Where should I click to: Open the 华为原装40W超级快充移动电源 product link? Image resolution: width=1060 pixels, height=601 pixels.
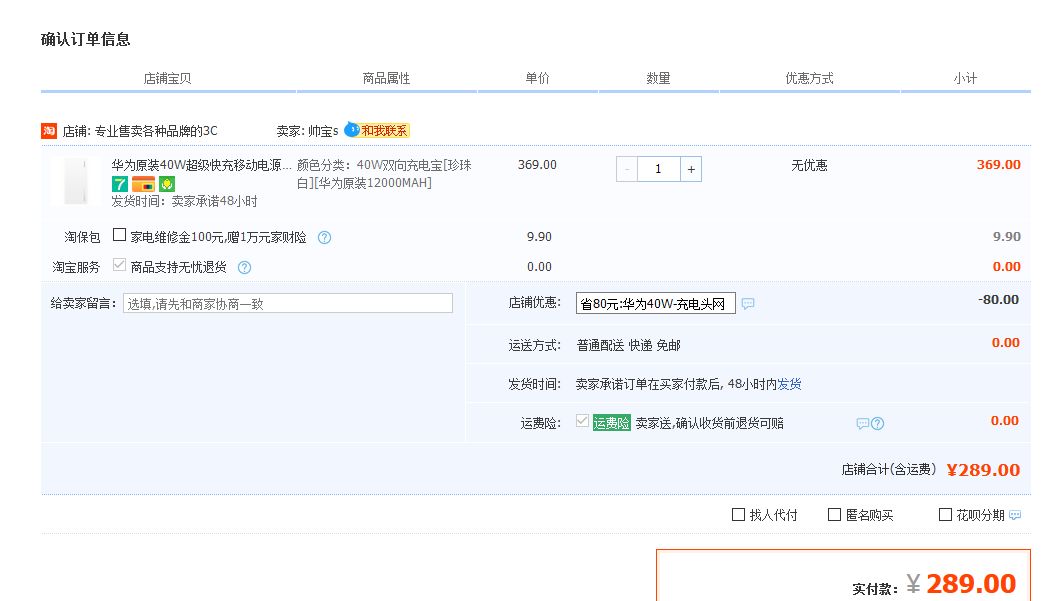click(x=201, y=165)
